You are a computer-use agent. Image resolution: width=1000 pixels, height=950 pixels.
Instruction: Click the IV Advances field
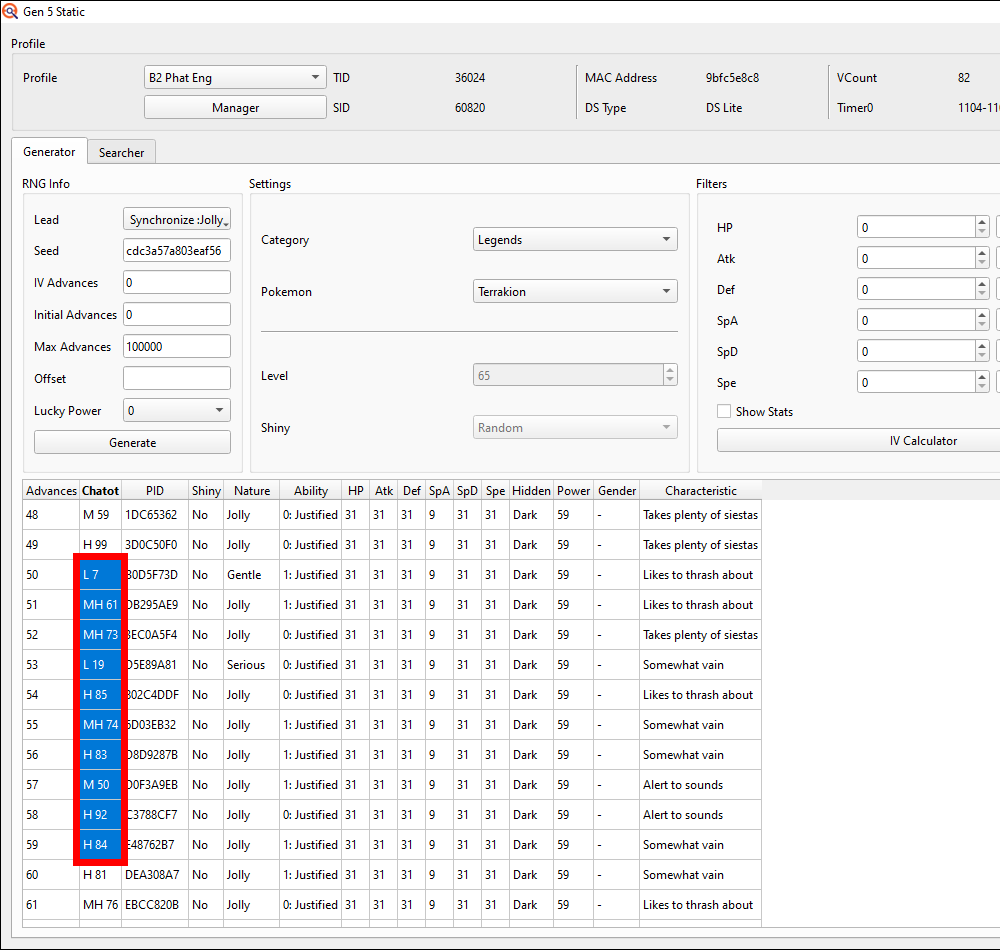click(x=176, y=283)
